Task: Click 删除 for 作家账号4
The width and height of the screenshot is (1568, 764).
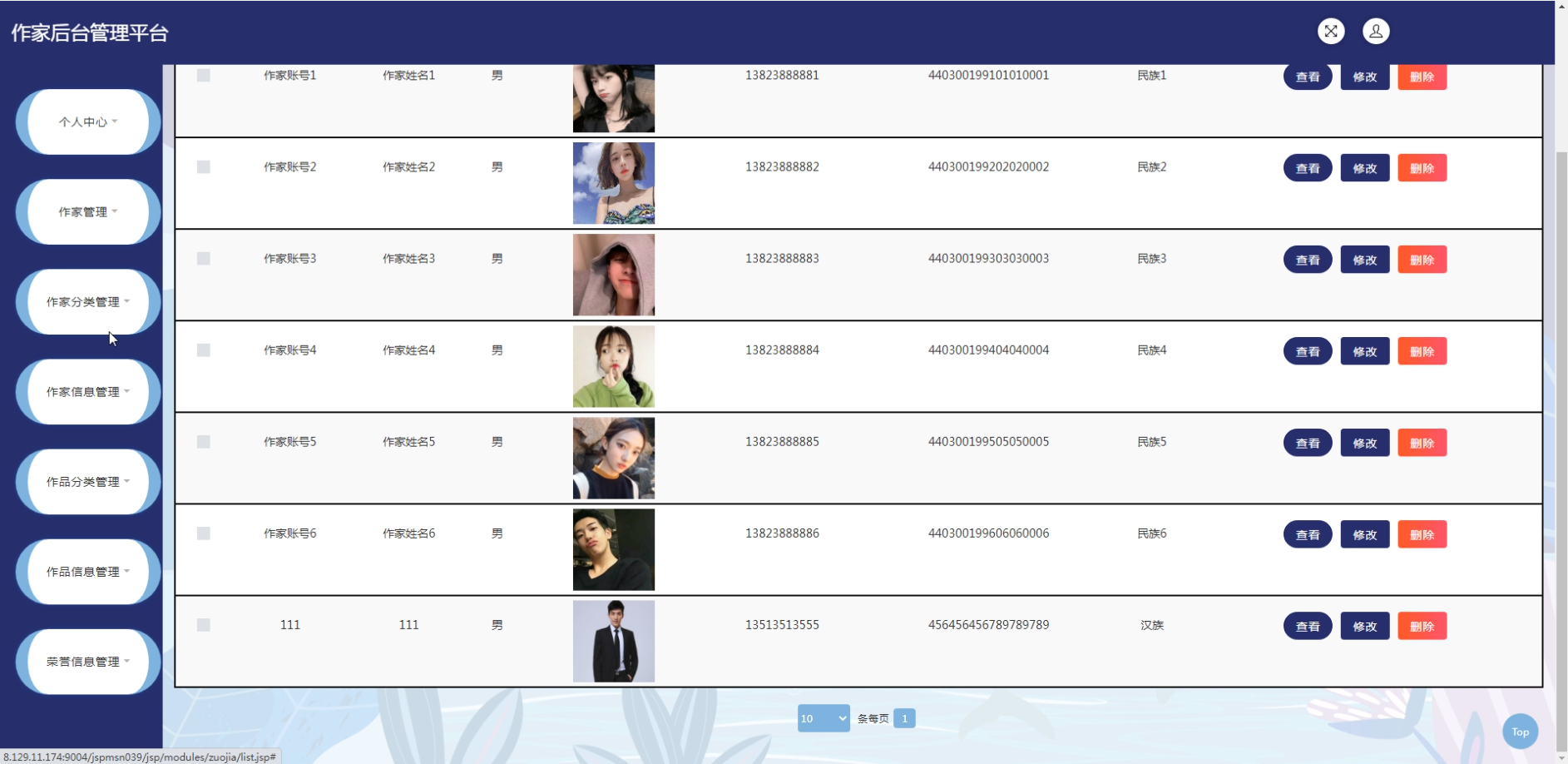Action: tap(1422, 351)
